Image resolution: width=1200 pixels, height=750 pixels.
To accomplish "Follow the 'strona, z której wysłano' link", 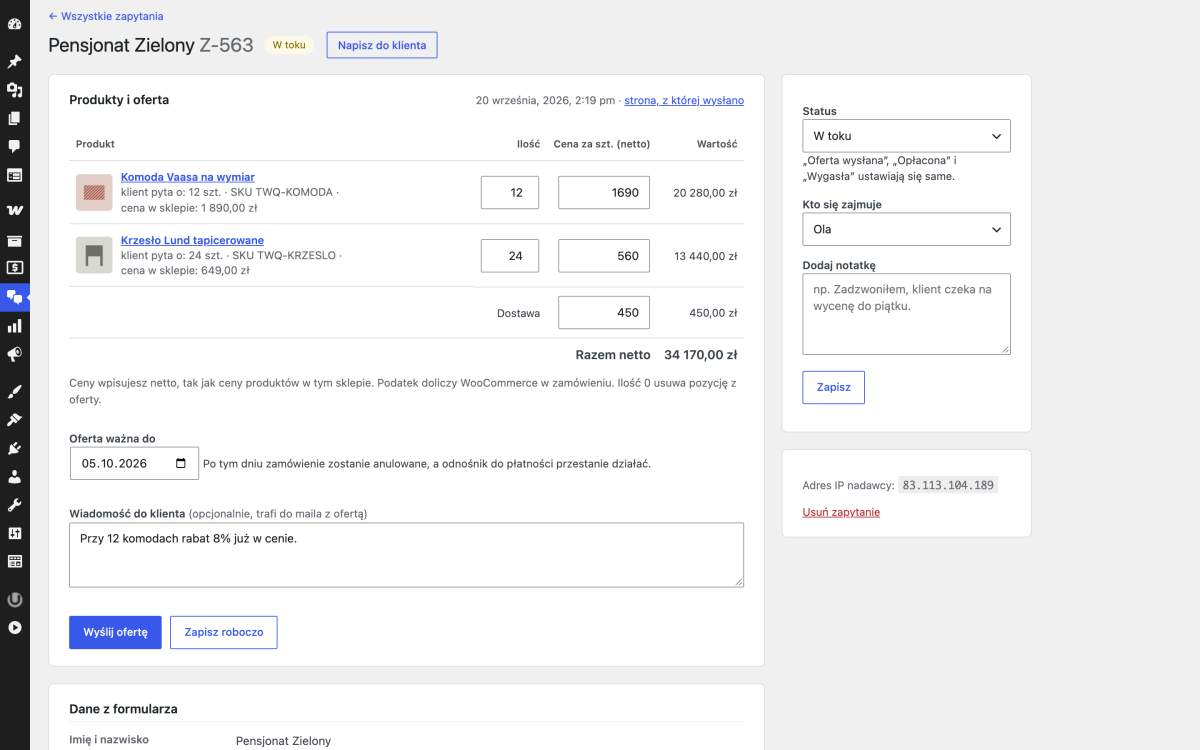I will [x=684, y=100].
